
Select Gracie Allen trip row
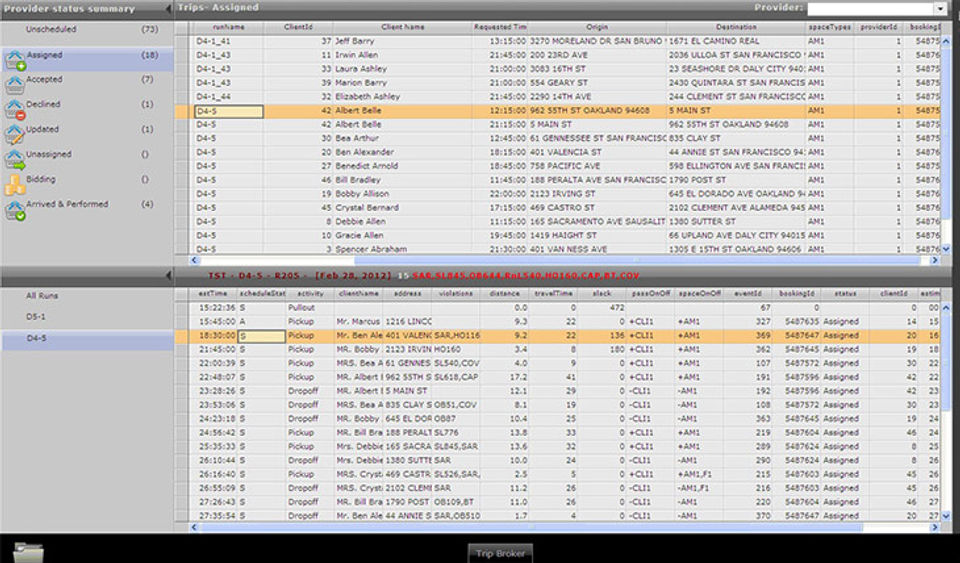558,236
